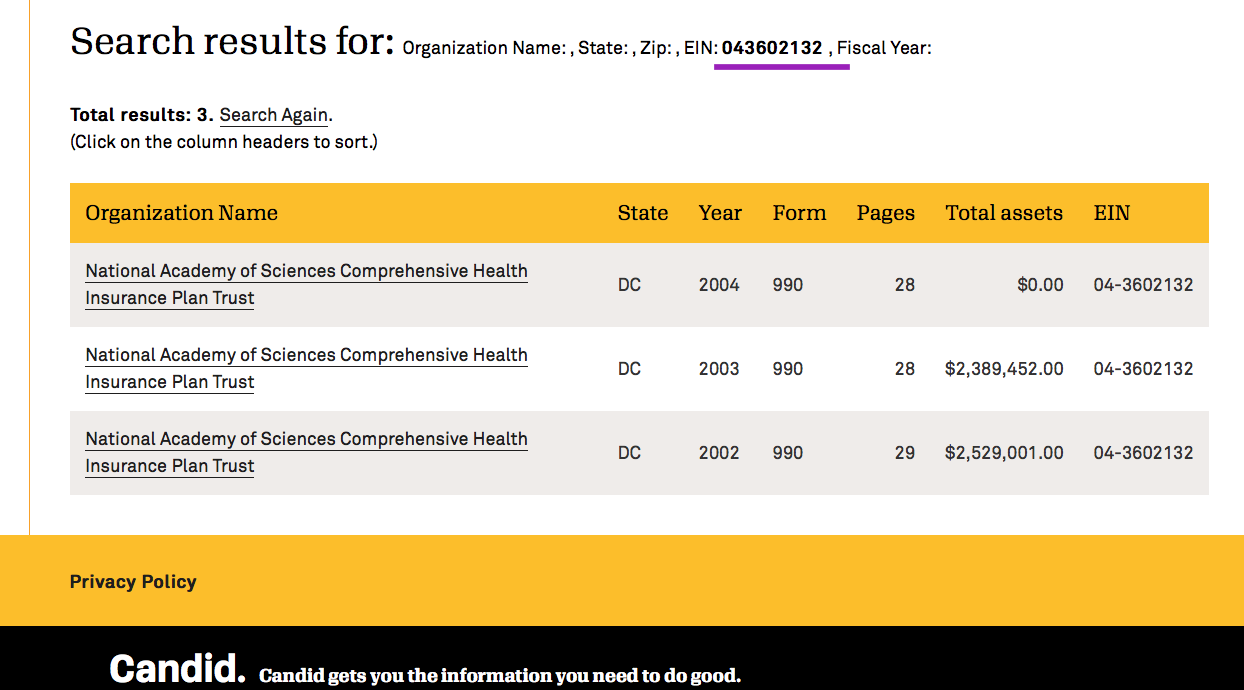Open the 2003 Health Insurance Plan Trust filing
Image resolution: width=1244 pixels, height=690 pixels.
(x=306, y=356)
